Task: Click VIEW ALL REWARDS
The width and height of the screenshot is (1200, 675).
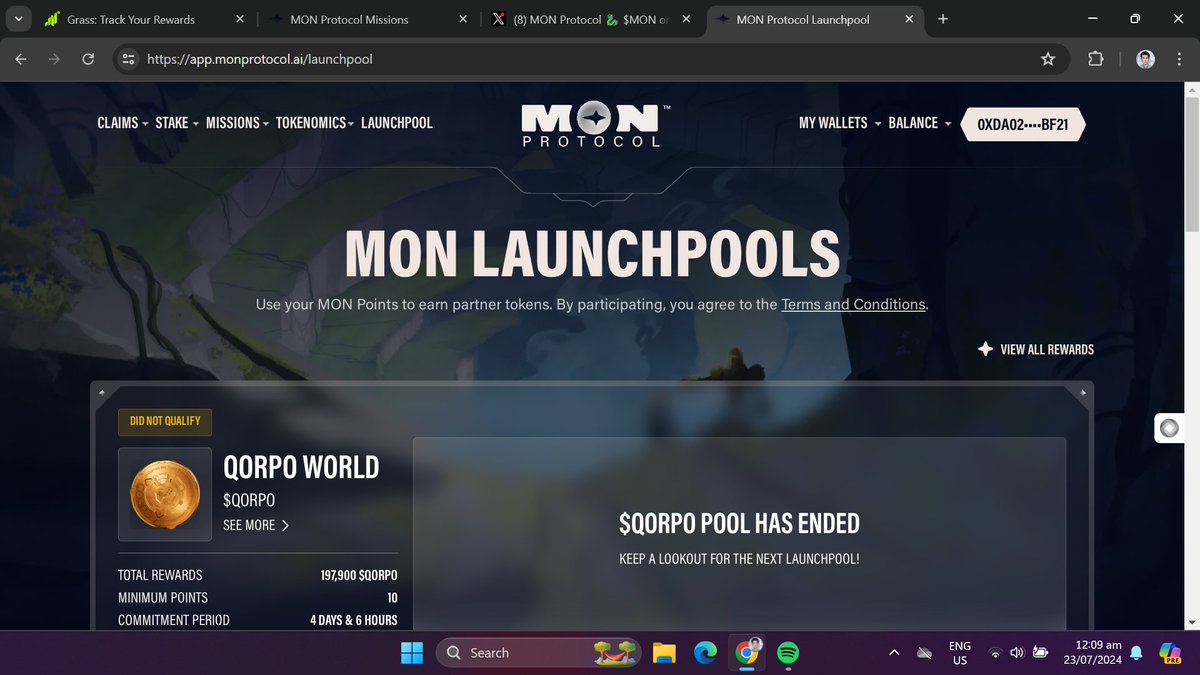Action: point(1047,349)
